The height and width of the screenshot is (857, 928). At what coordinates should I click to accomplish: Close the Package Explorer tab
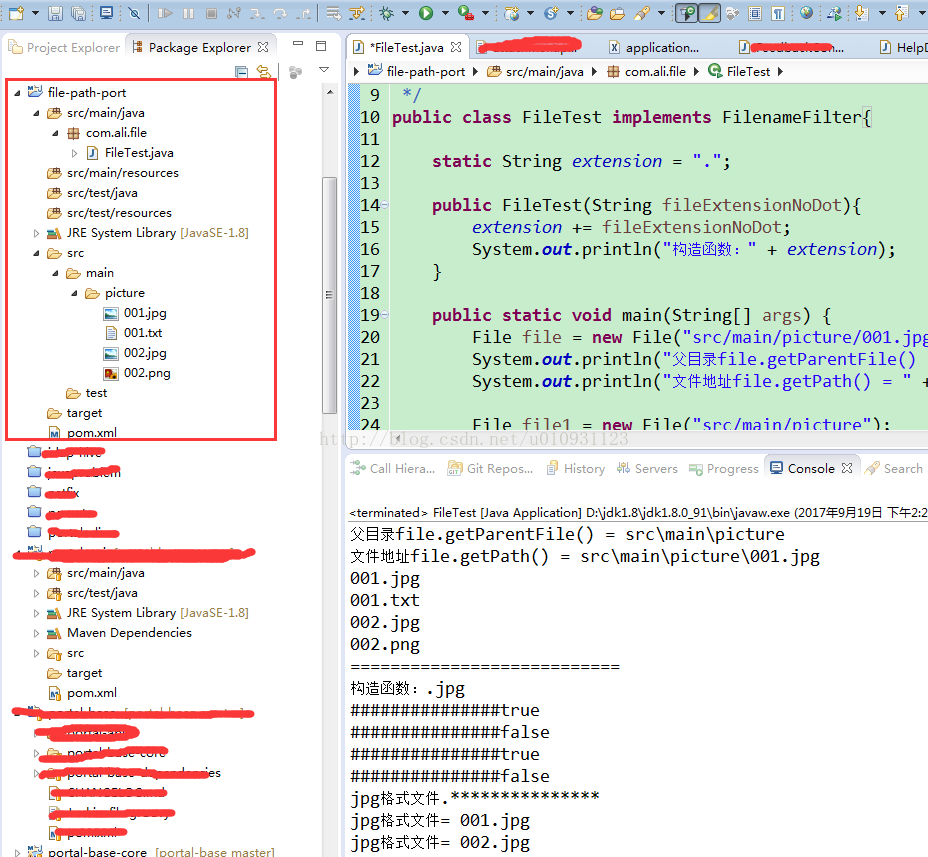pos(263,47)
